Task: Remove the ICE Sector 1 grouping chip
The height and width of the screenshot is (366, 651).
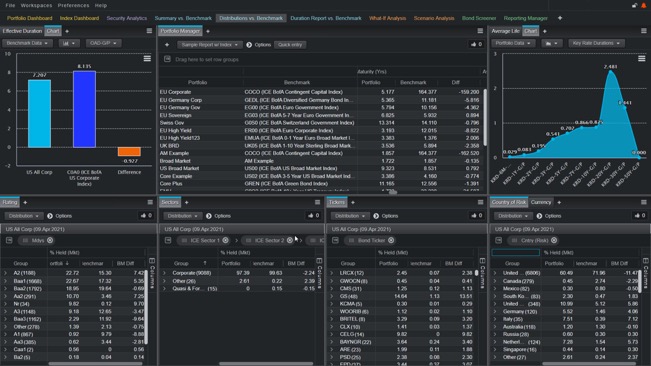Action: [225, 240]
